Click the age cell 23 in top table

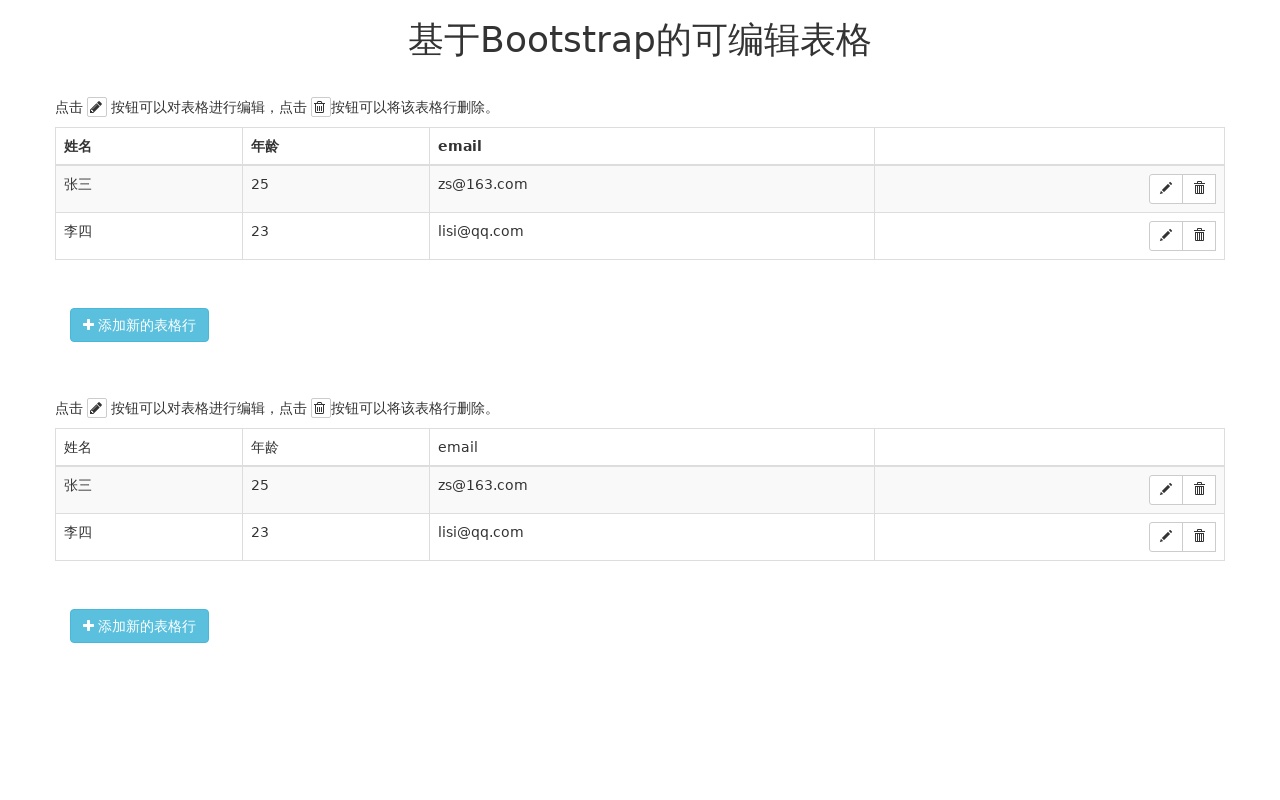[x=260, y=231]
